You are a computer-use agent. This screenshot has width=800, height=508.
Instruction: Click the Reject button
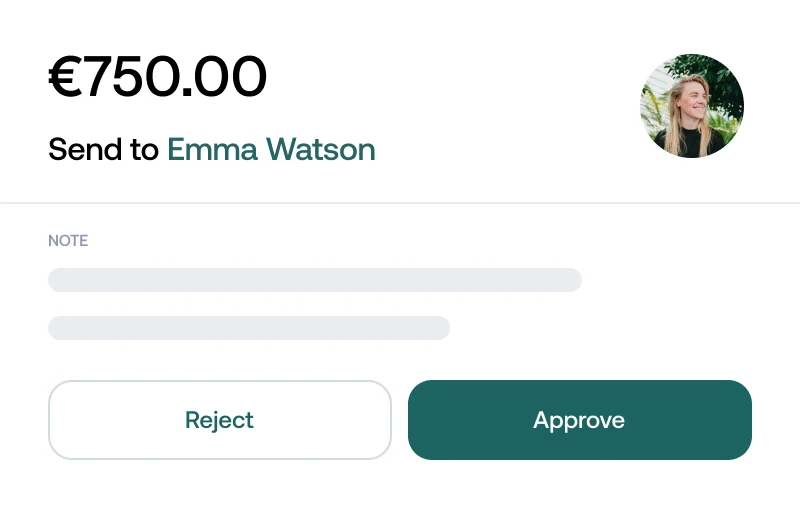219,420
